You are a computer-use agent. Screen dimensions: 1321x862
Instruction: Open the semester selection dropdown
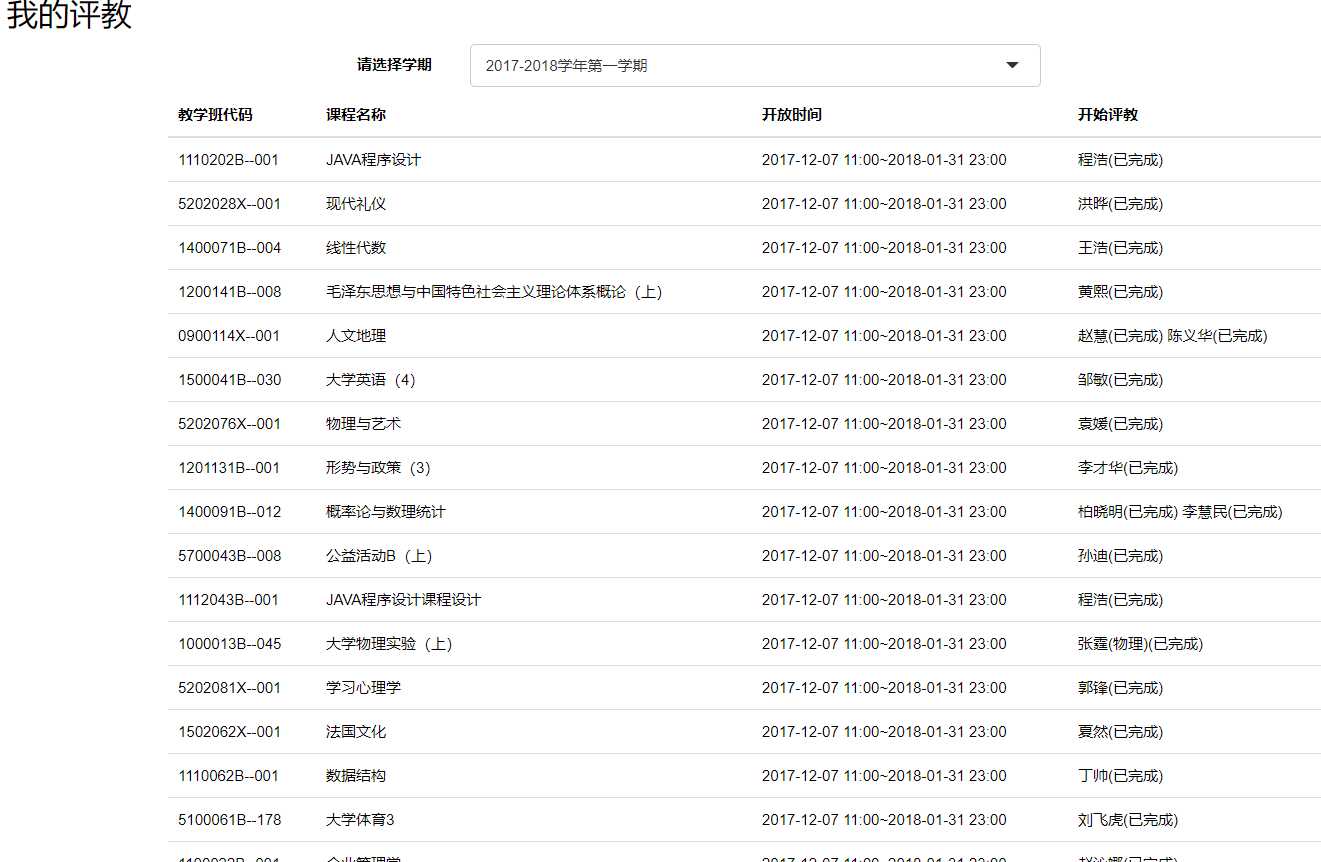click(755, 65)
